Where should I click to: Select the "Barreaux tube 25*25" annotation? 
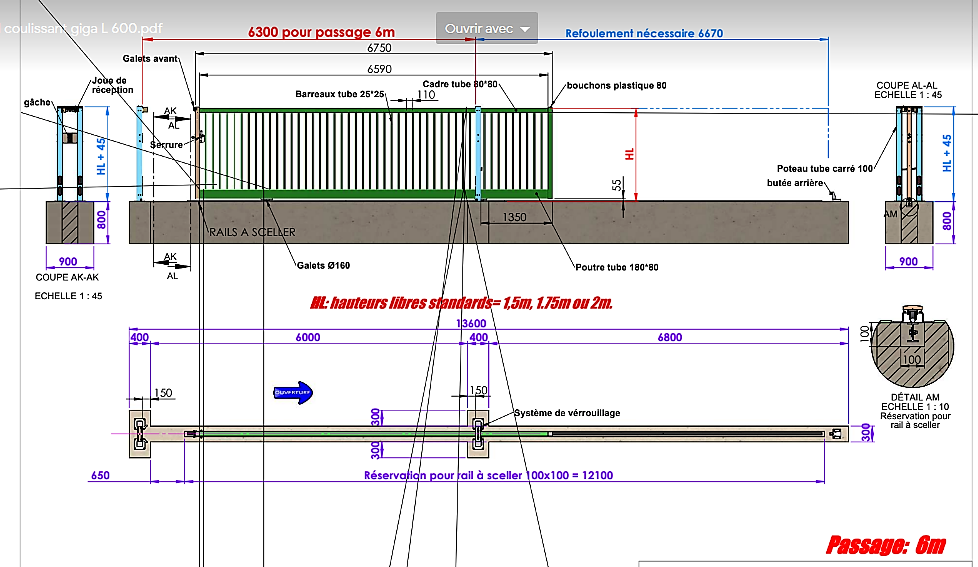[340, 94]
